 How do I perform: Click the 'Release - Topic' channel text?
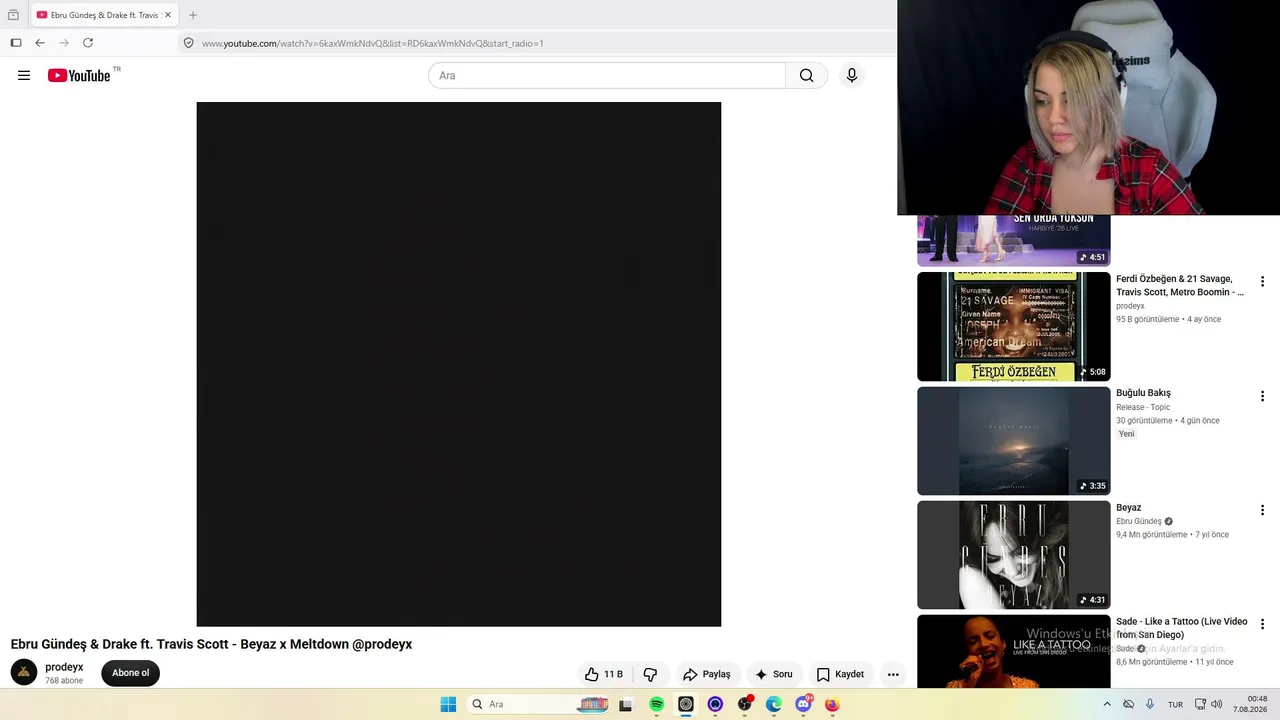coord(1143,407)
